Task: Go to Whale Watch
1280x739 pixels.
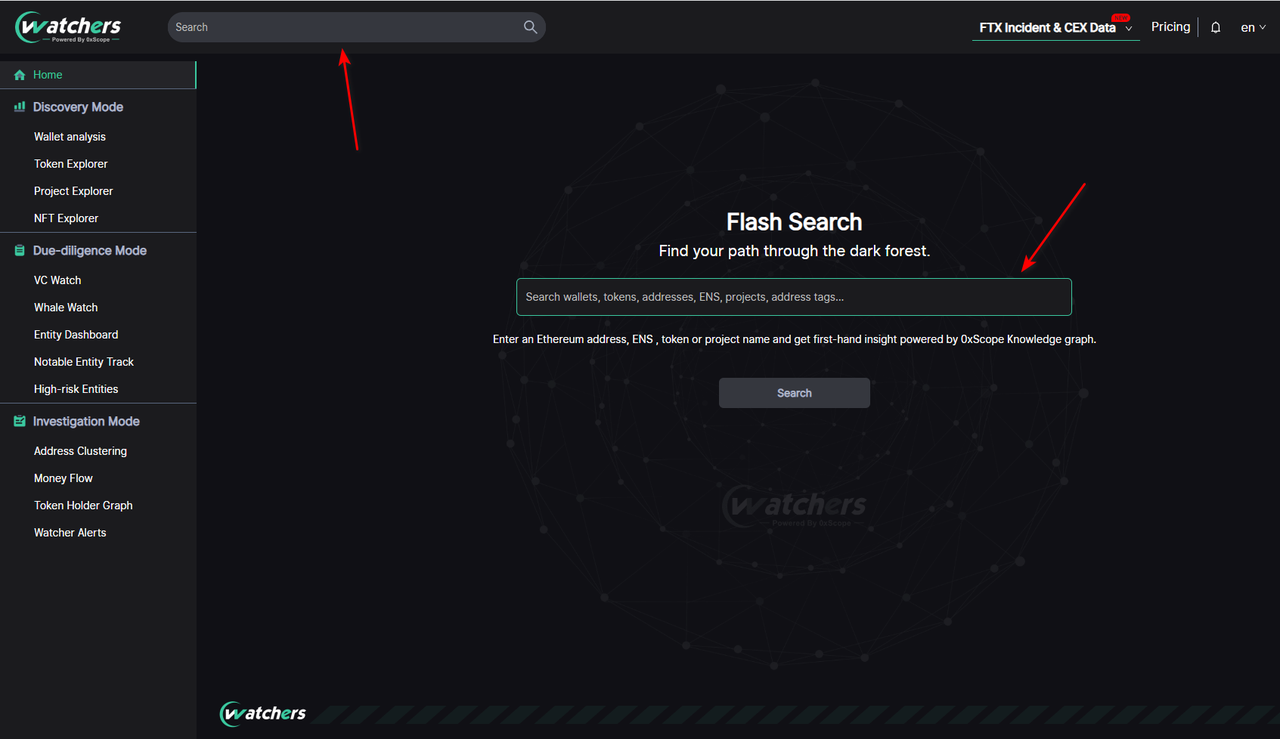Action: click(x=66, y=308)
